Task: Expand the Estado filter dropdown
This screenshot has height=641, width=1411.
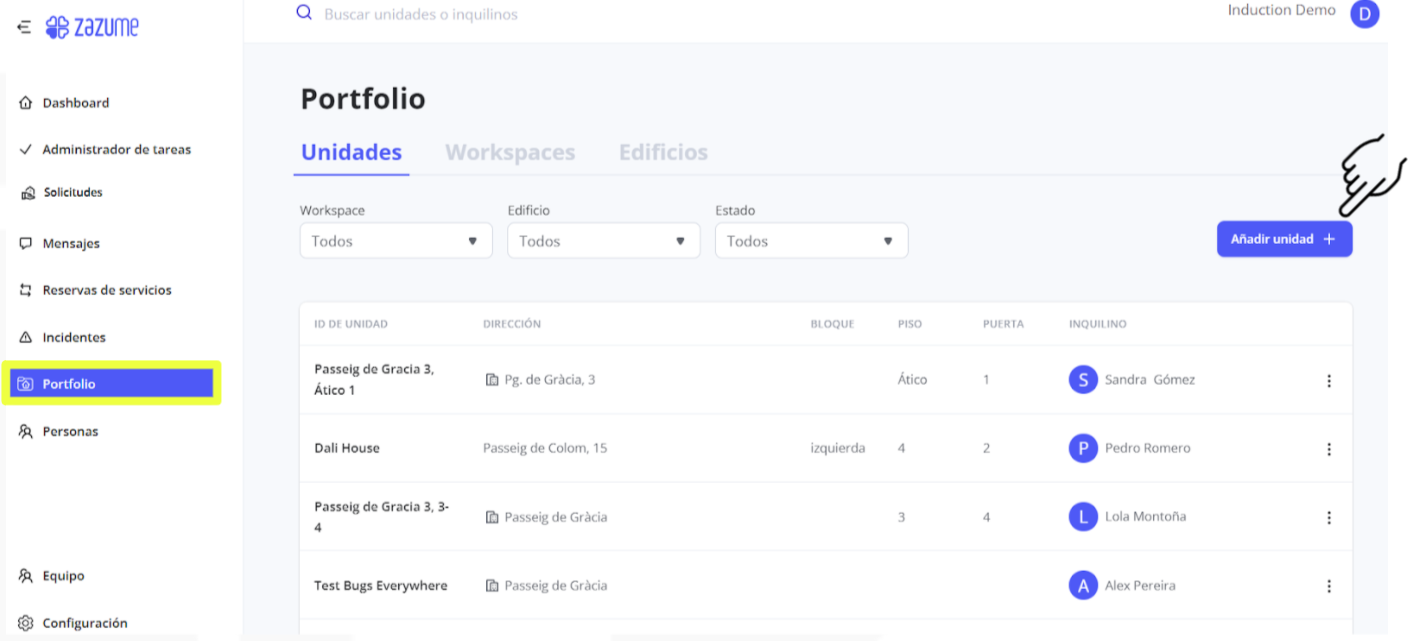Action: 811,241
